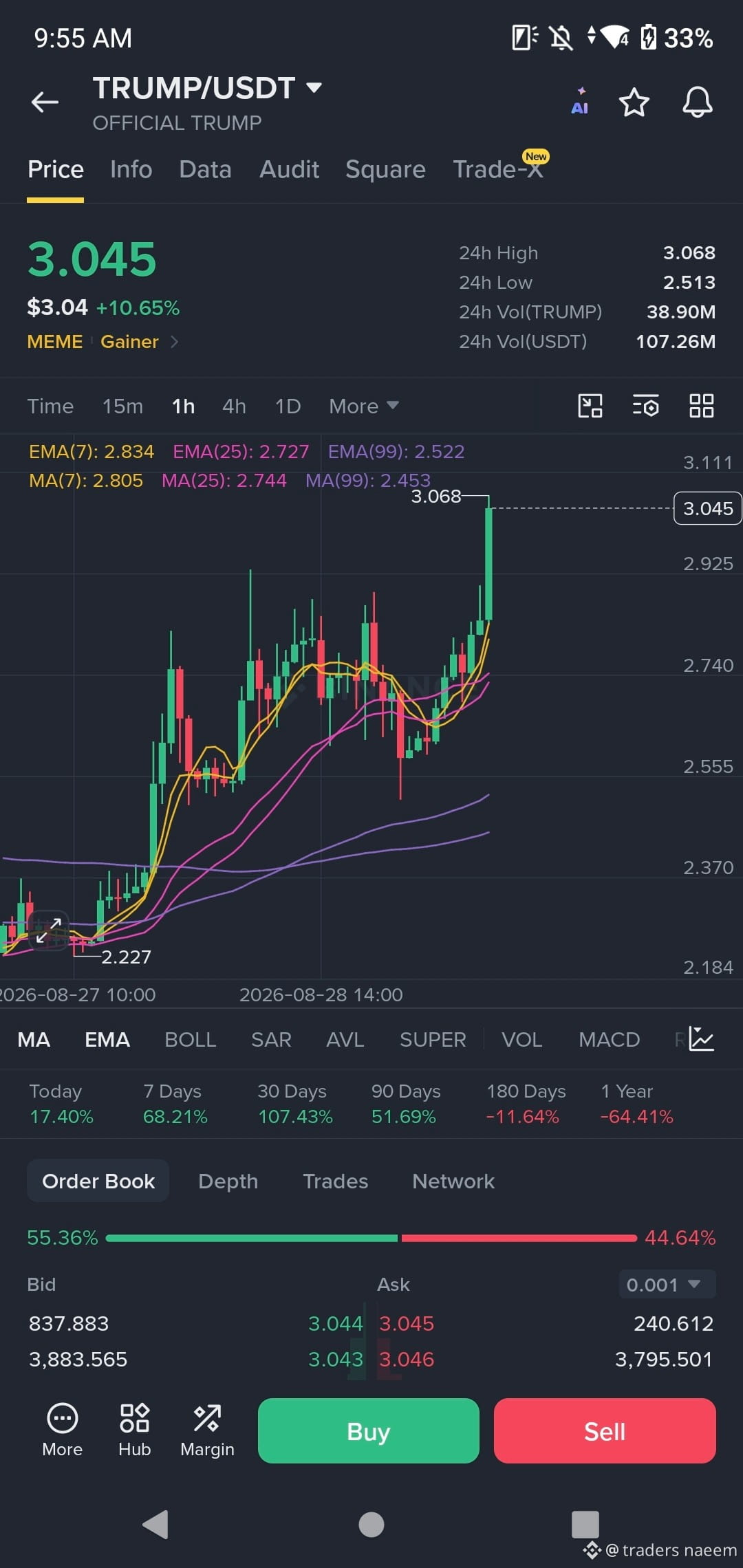Open the Gainer ranking link
This screenshot has width=743, height=1568.
[129, 342]
